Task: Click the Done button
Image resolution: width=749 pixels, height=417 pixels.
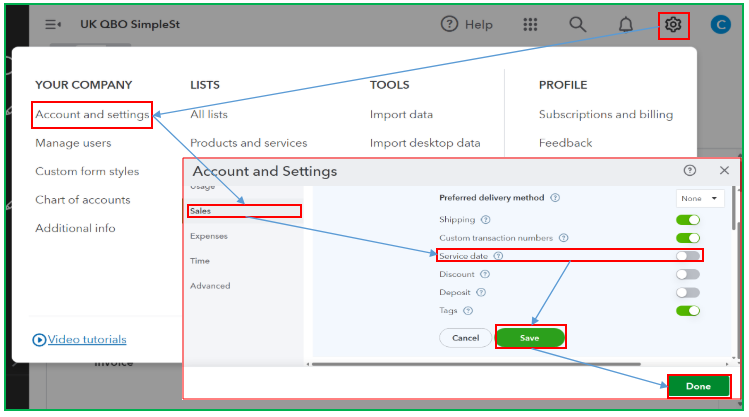Action: point(698,386)
